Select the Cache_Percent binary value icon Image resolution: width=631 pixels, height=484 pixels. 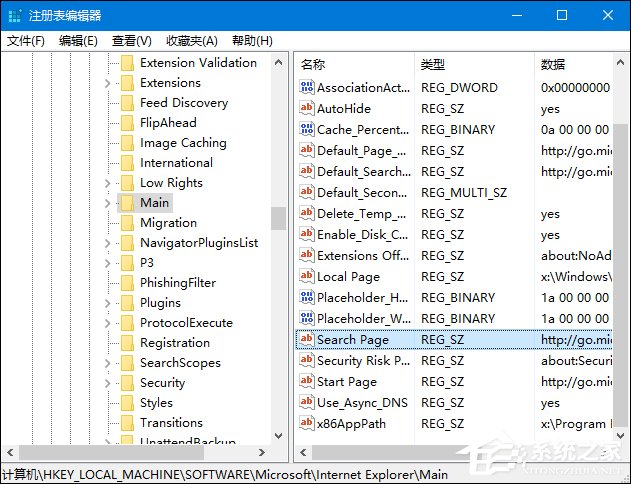(307, 129)
